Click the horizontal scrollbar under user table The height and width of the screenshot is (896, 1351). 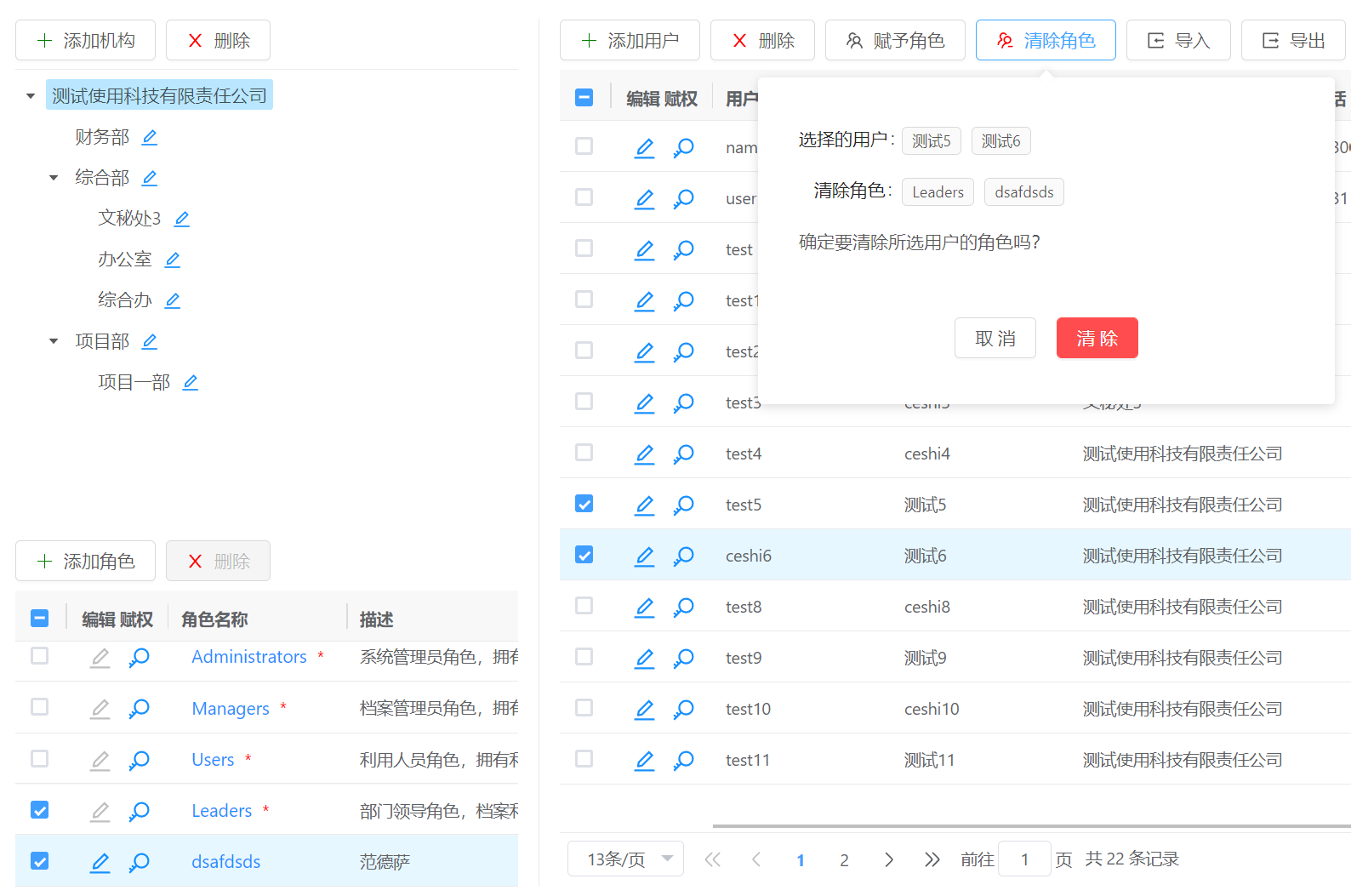pos(1031,825)
